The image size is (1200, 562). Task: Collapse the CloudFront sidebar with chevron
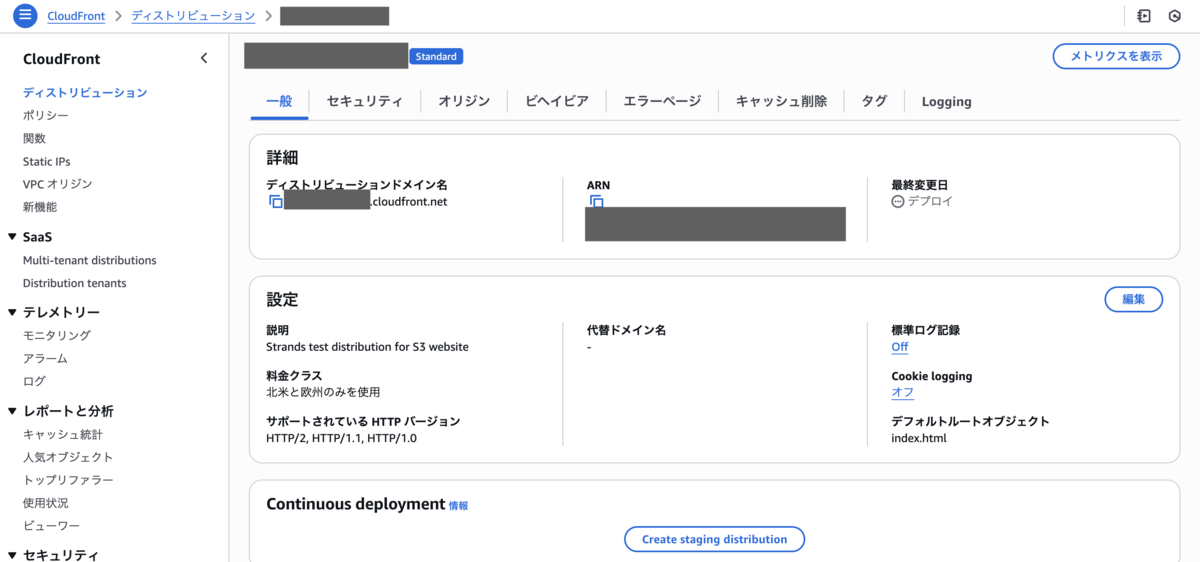click(204, 58)
